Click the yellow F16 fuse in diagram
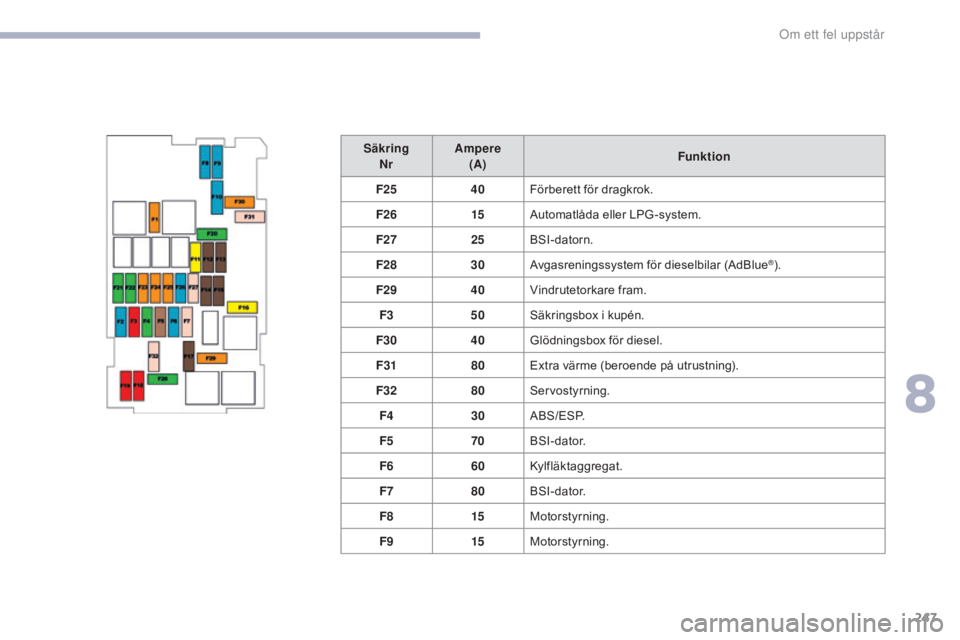Viewport: 960px width, 640px height. [243, 307]
